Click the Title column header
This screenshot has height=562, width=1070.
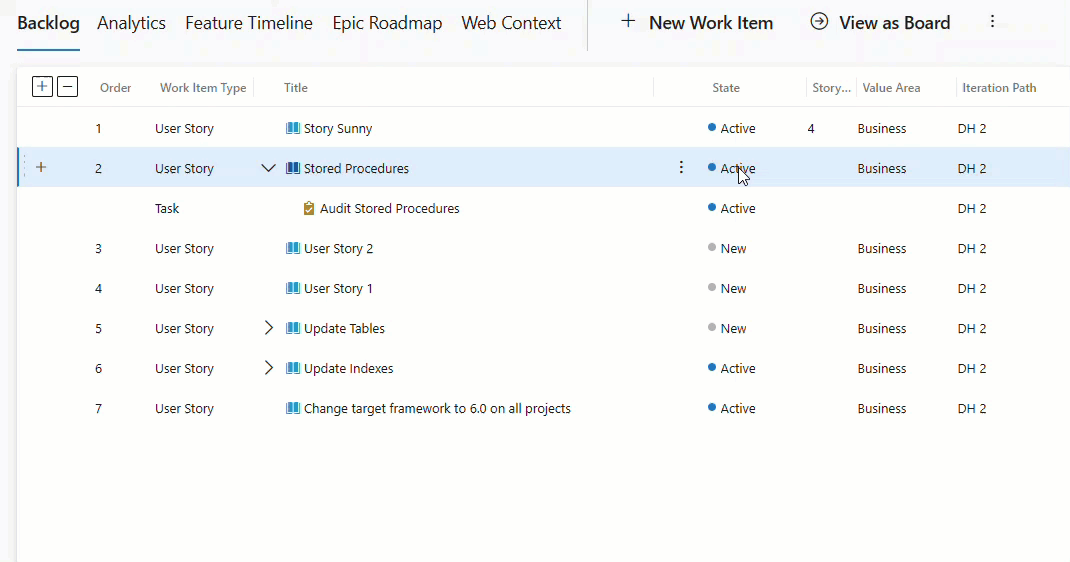coord(295,88)
